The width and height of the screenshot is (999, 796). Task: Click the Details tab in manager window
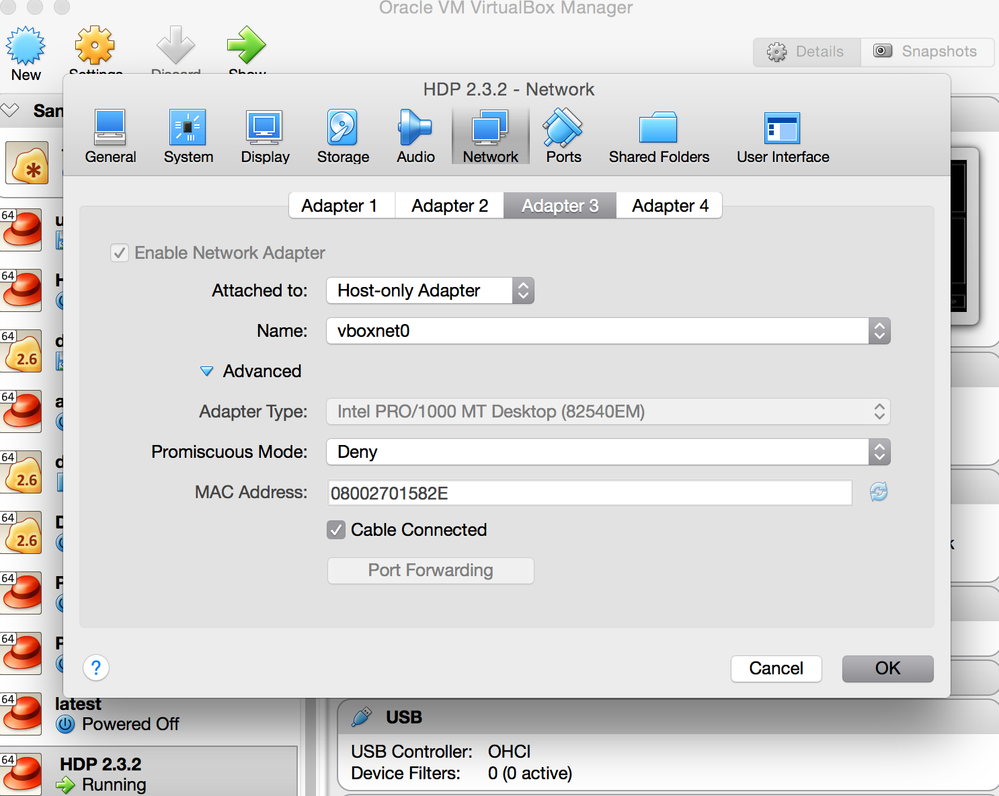point(807,52)
